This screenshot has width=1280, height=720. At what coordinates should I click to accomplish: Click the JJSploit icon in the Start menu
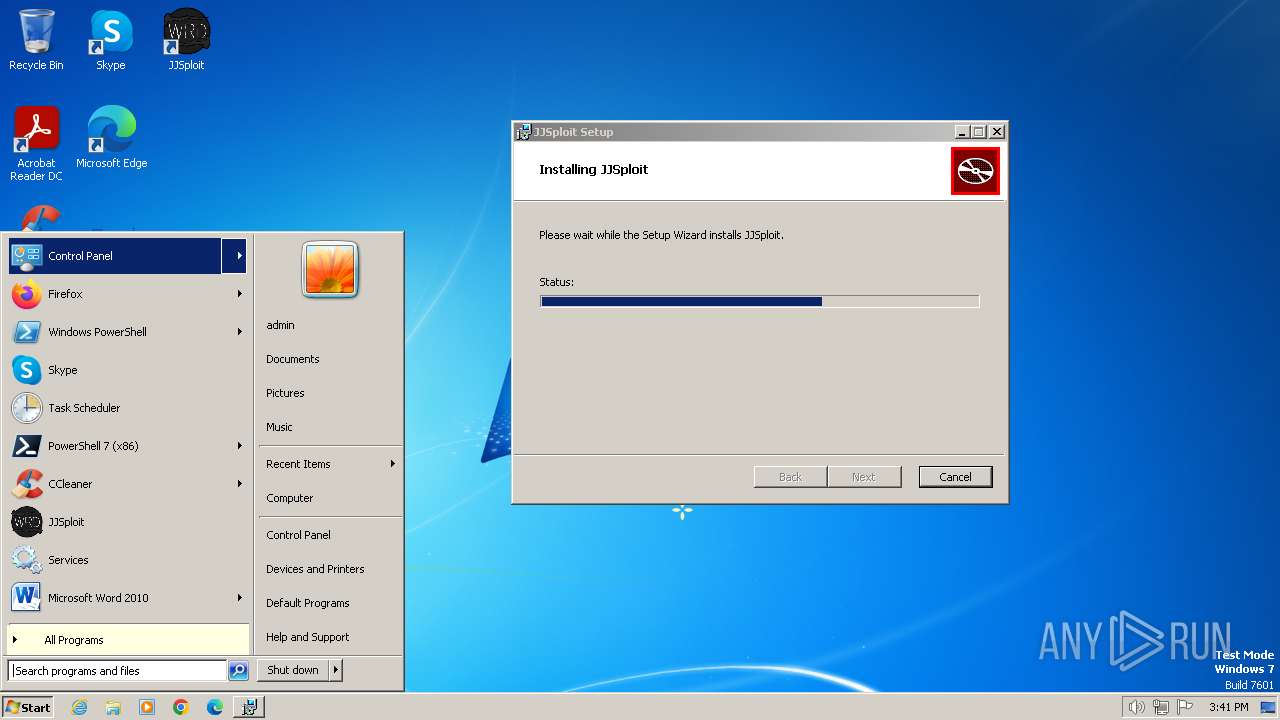(26, 522)
